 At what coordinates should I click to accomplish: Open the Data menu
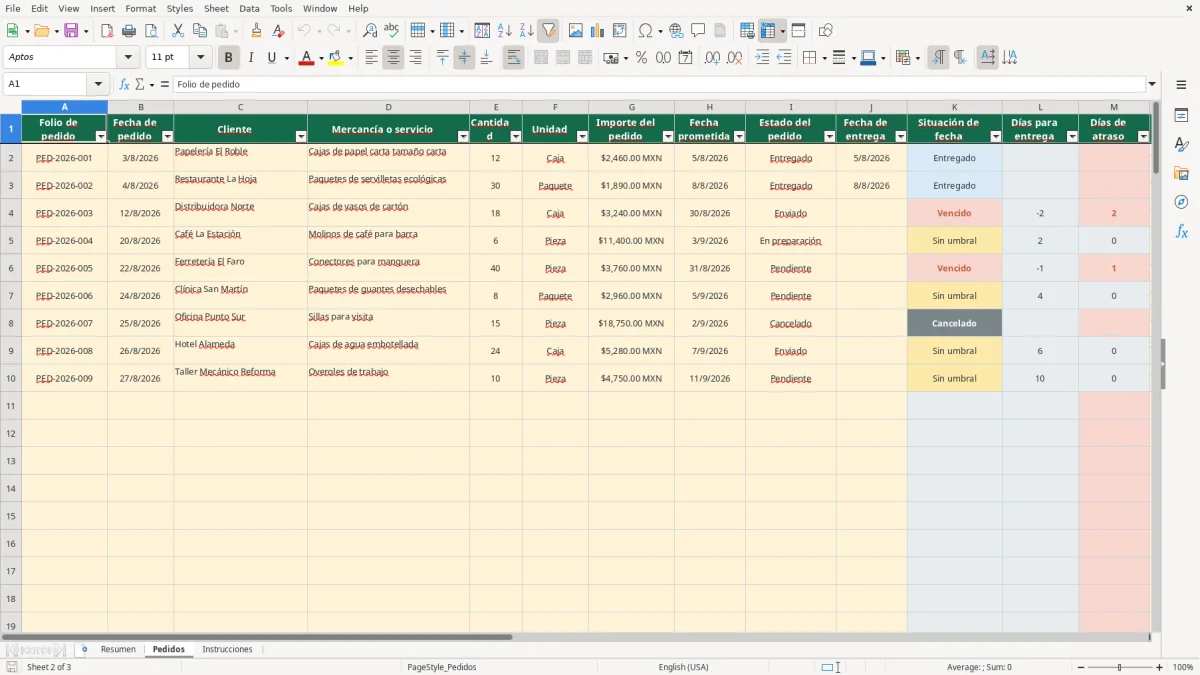tap(249, 8)
